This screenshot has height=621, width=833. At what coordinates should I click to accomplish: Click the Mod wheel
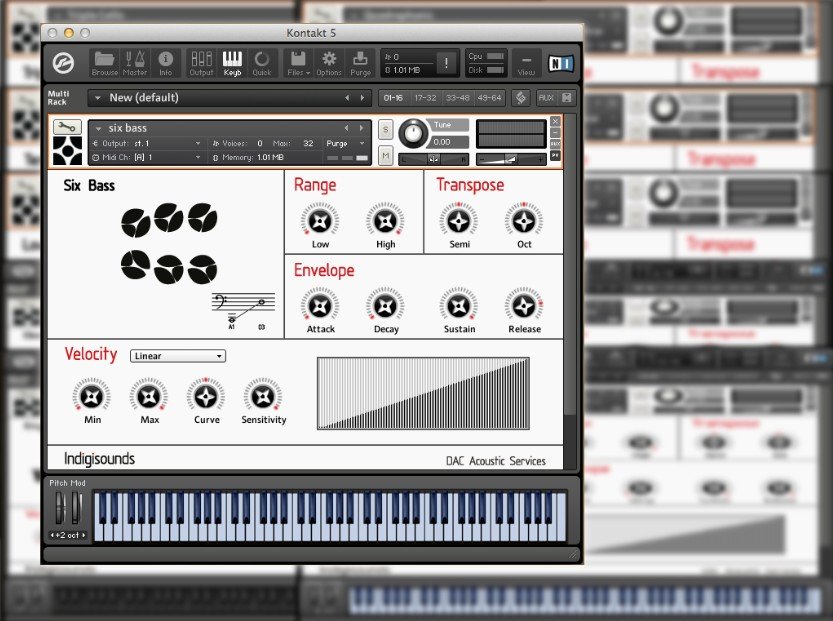(77, 508)
